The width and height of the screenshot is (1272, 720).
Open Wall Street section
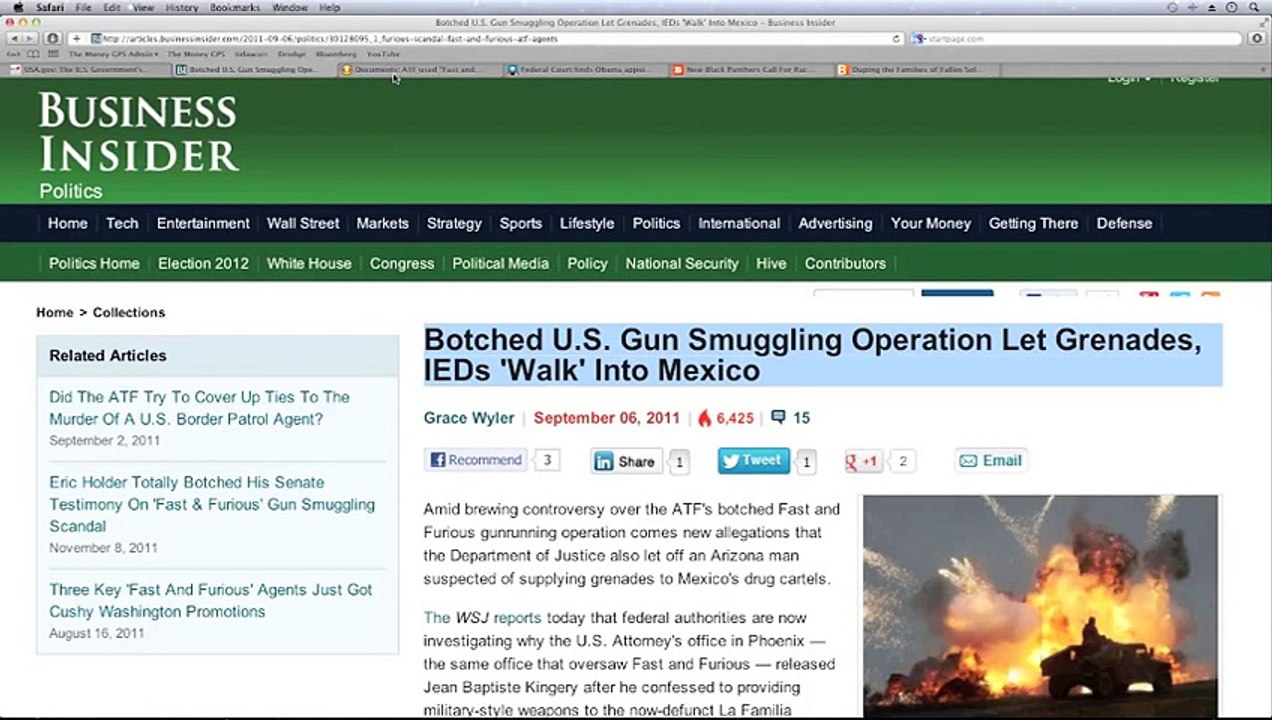click(303, 223)
